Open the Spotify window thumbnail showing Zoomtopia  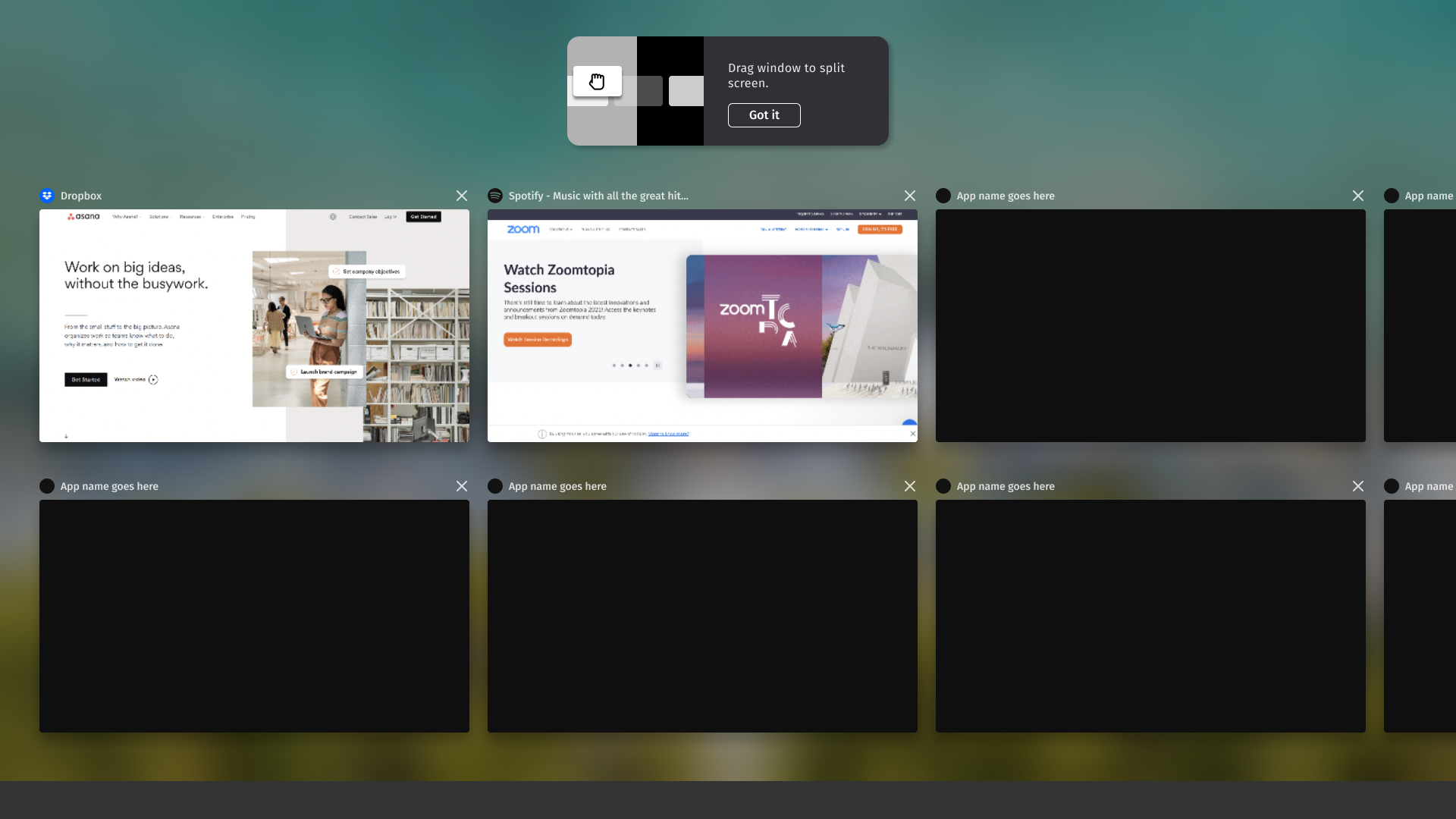[x=702, y=326]
